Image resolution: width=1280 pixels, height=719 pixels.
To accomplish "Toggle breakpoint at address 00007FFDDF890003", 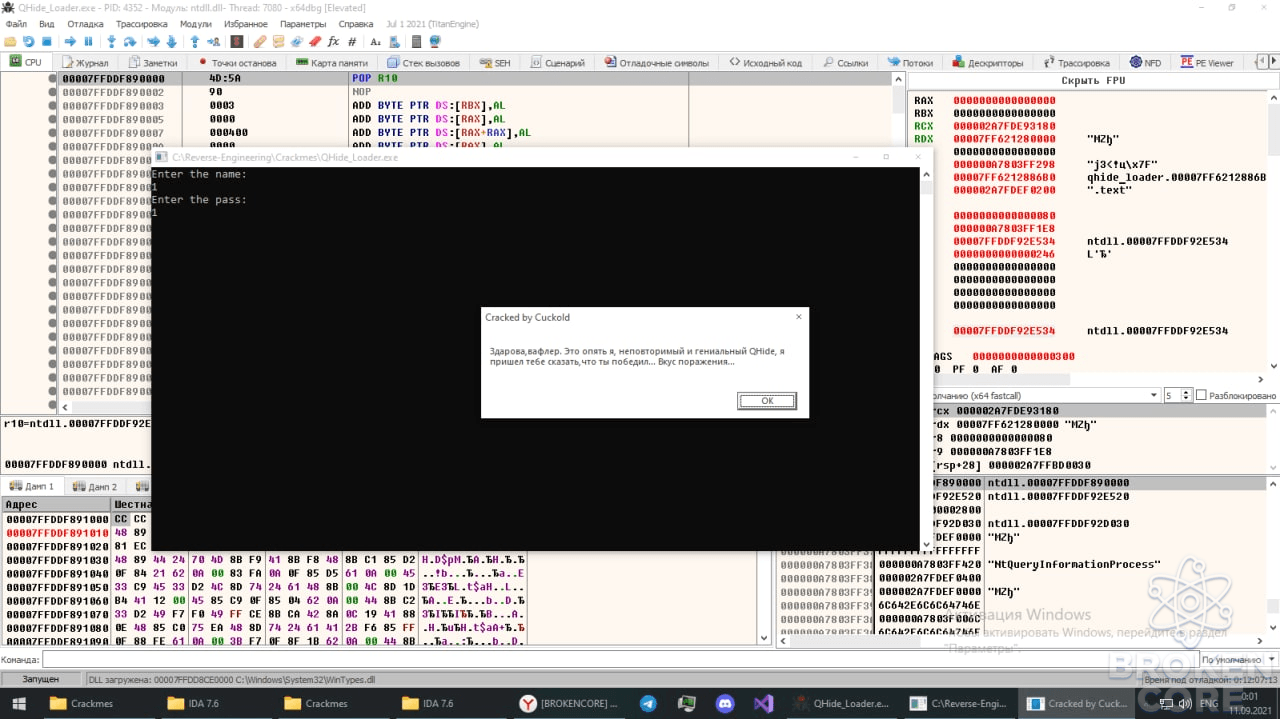I will pyautogui.click(x=52, y=105).
